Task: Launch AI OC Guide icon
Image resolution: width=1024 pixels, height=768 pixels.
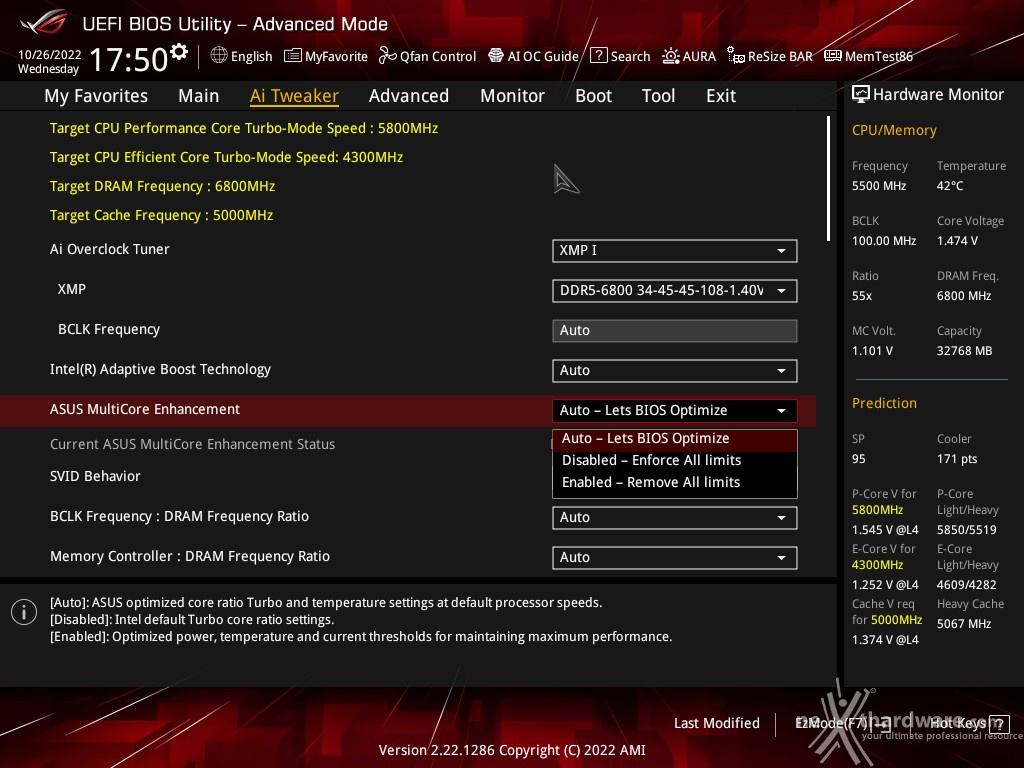Action: click(496, 56)
